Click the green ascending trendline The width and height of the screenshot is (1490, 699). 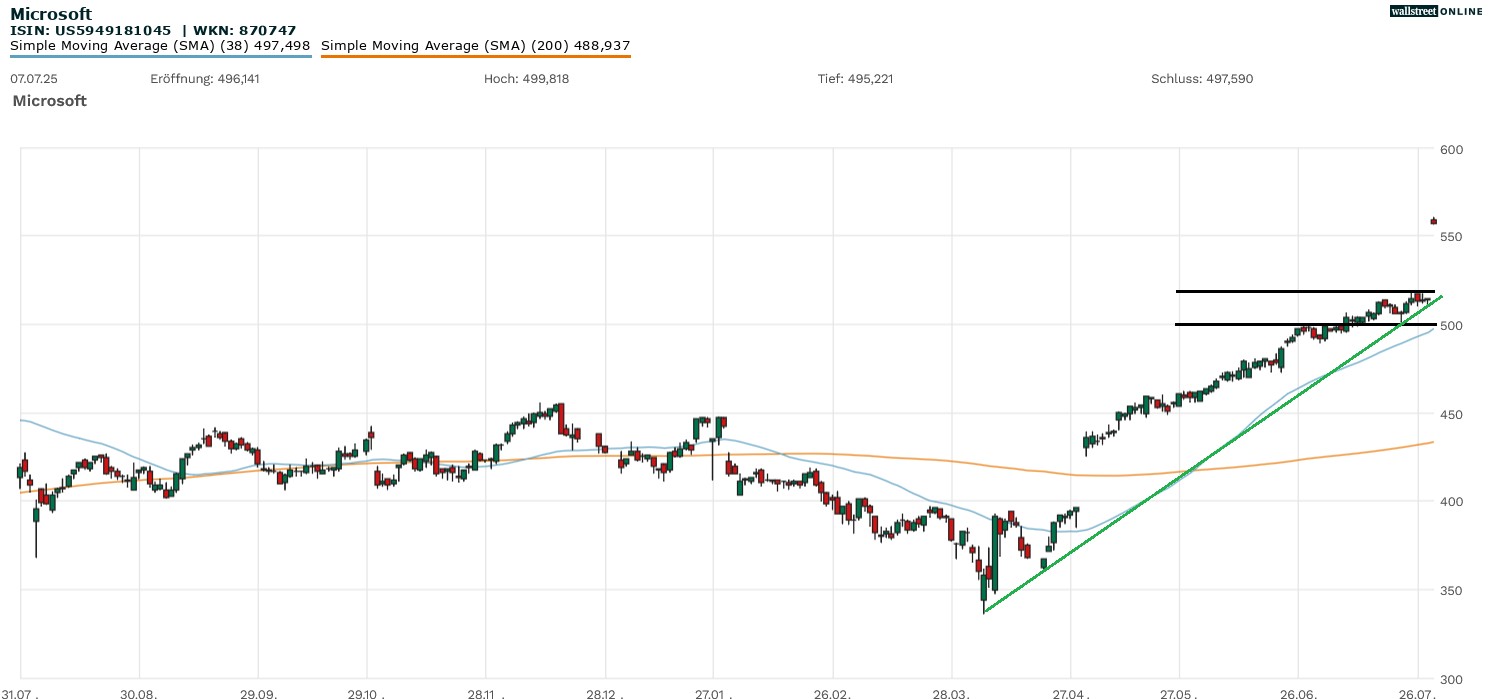click(1213, 454)
